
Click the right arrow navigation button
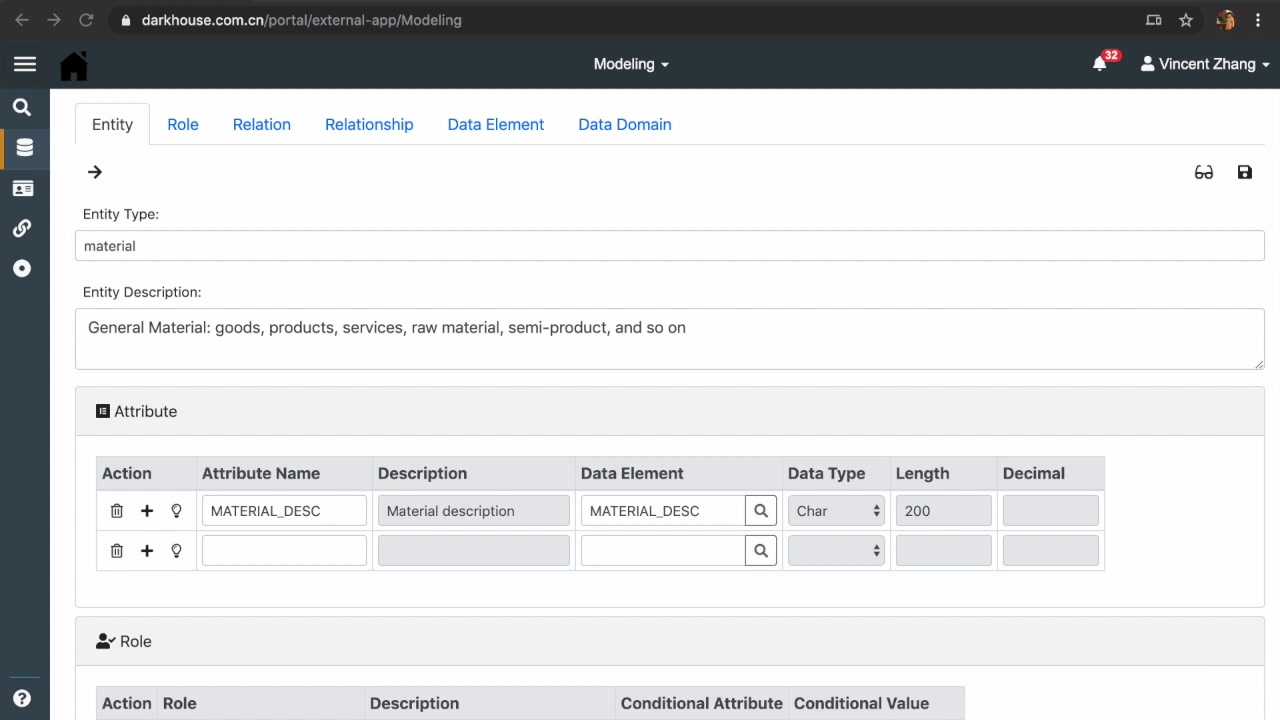(95, 172)
